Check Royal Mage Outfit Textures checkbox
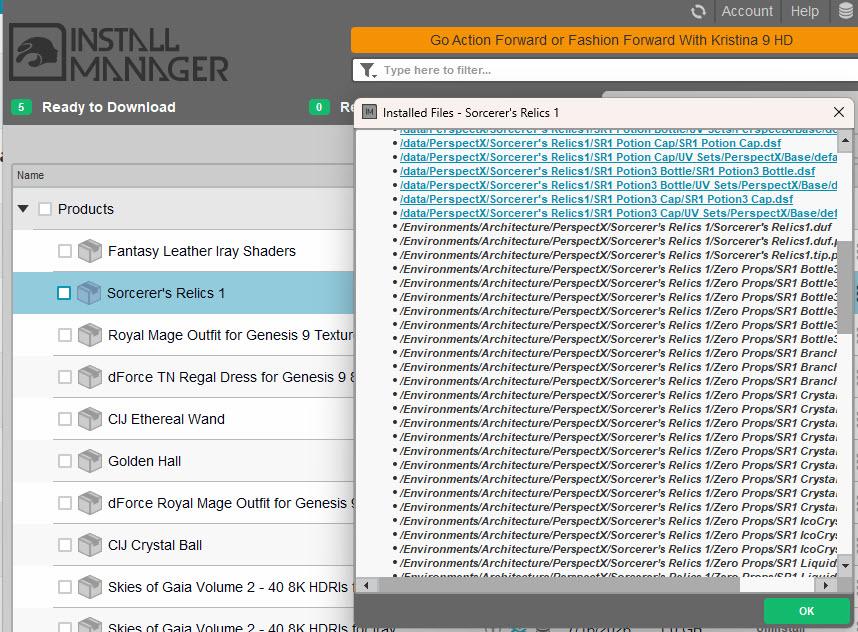The image size is (858, 632). (x=65, y=335)
